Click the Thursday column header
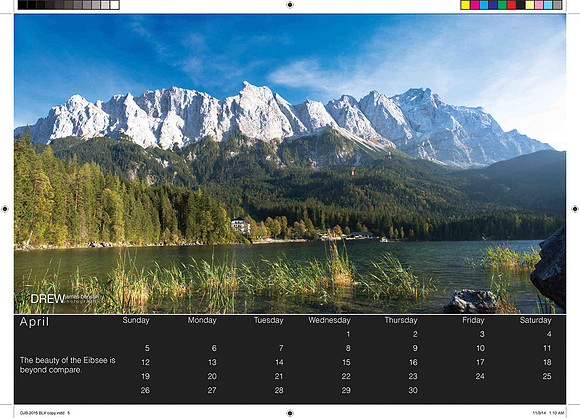The height and width of the screenshot is (418, 580). pyautogui.click(x=401, y=320)
